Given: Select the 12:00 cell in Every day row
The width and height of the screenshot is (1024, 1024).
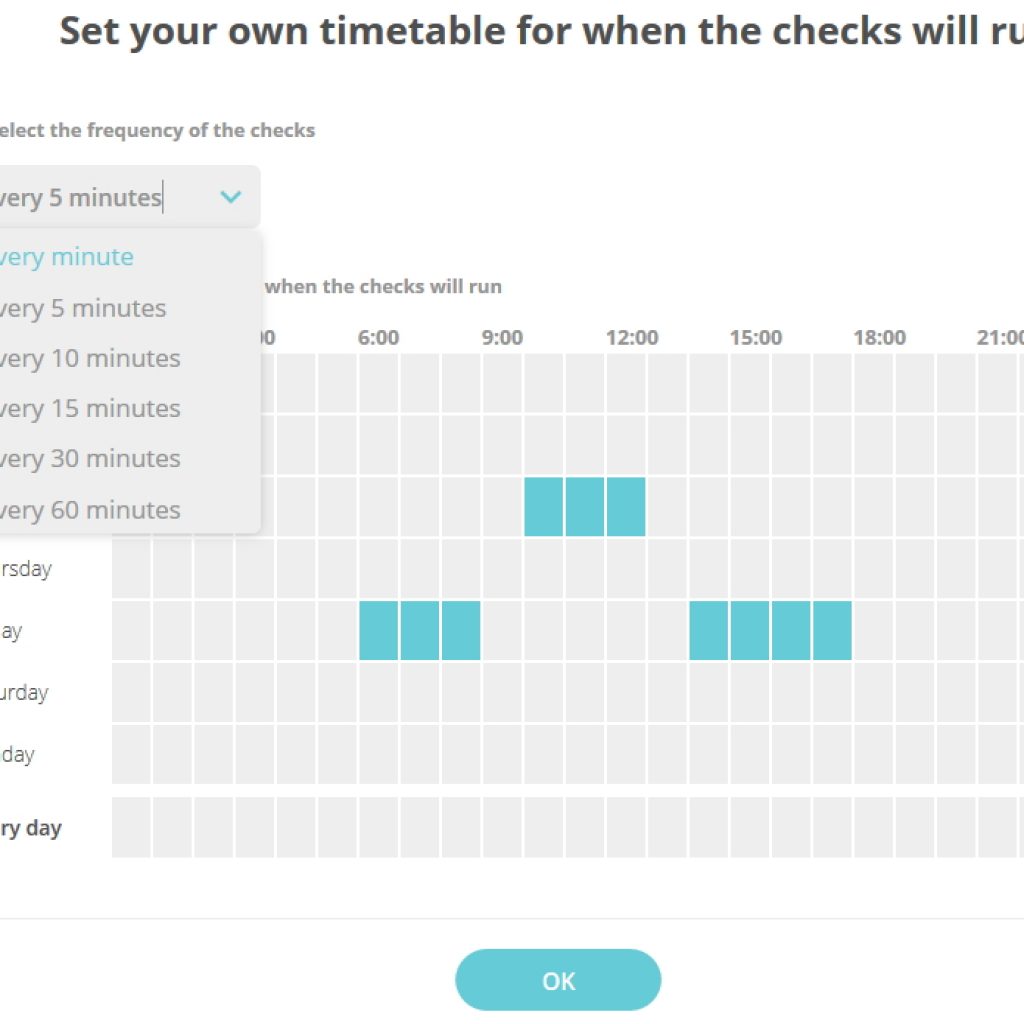Looking at the screenshot, I should click(626, 827).
